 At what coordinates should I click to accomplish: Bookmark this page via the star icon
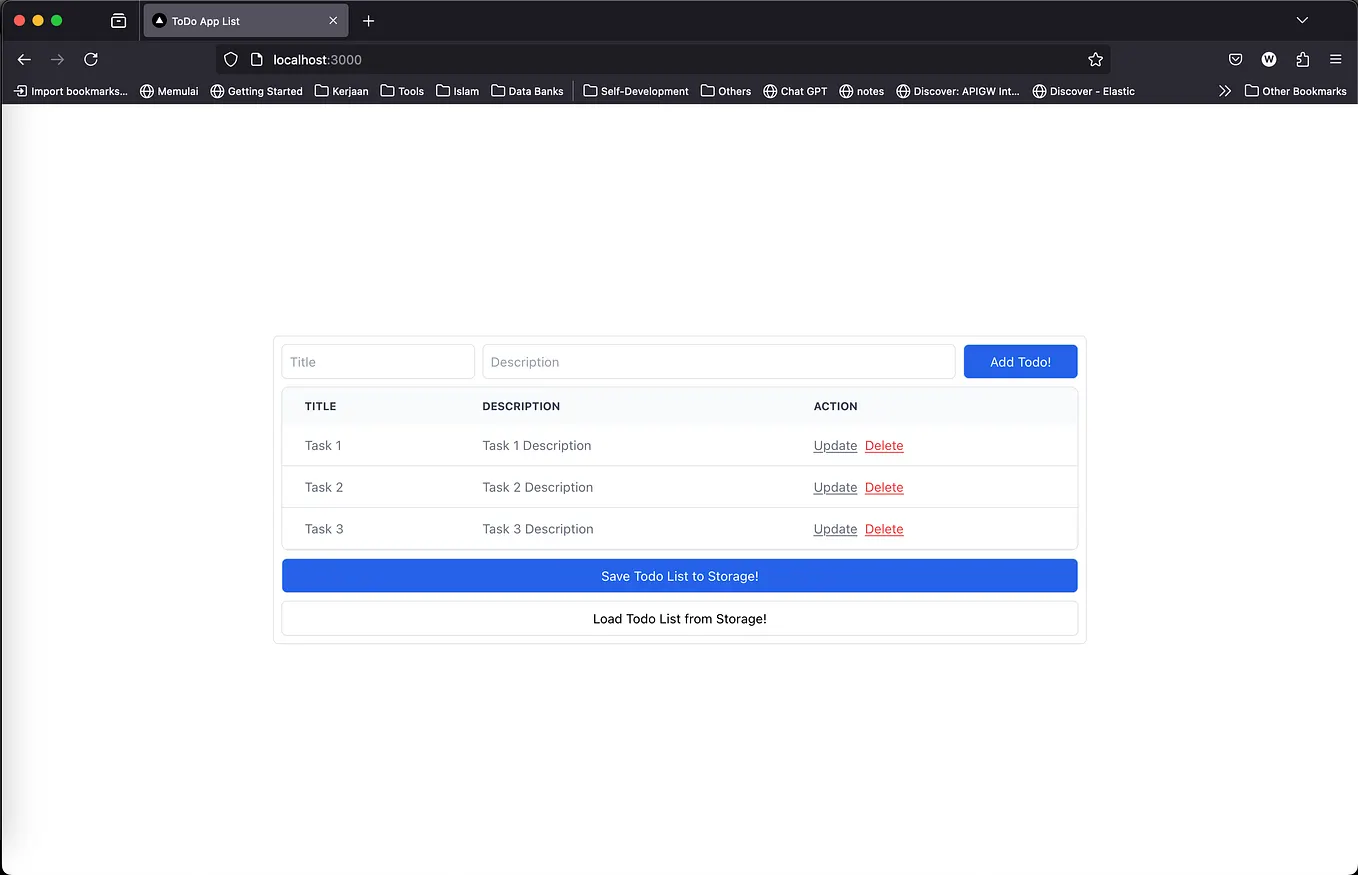pyautogui.click(x=1096, y=59)
